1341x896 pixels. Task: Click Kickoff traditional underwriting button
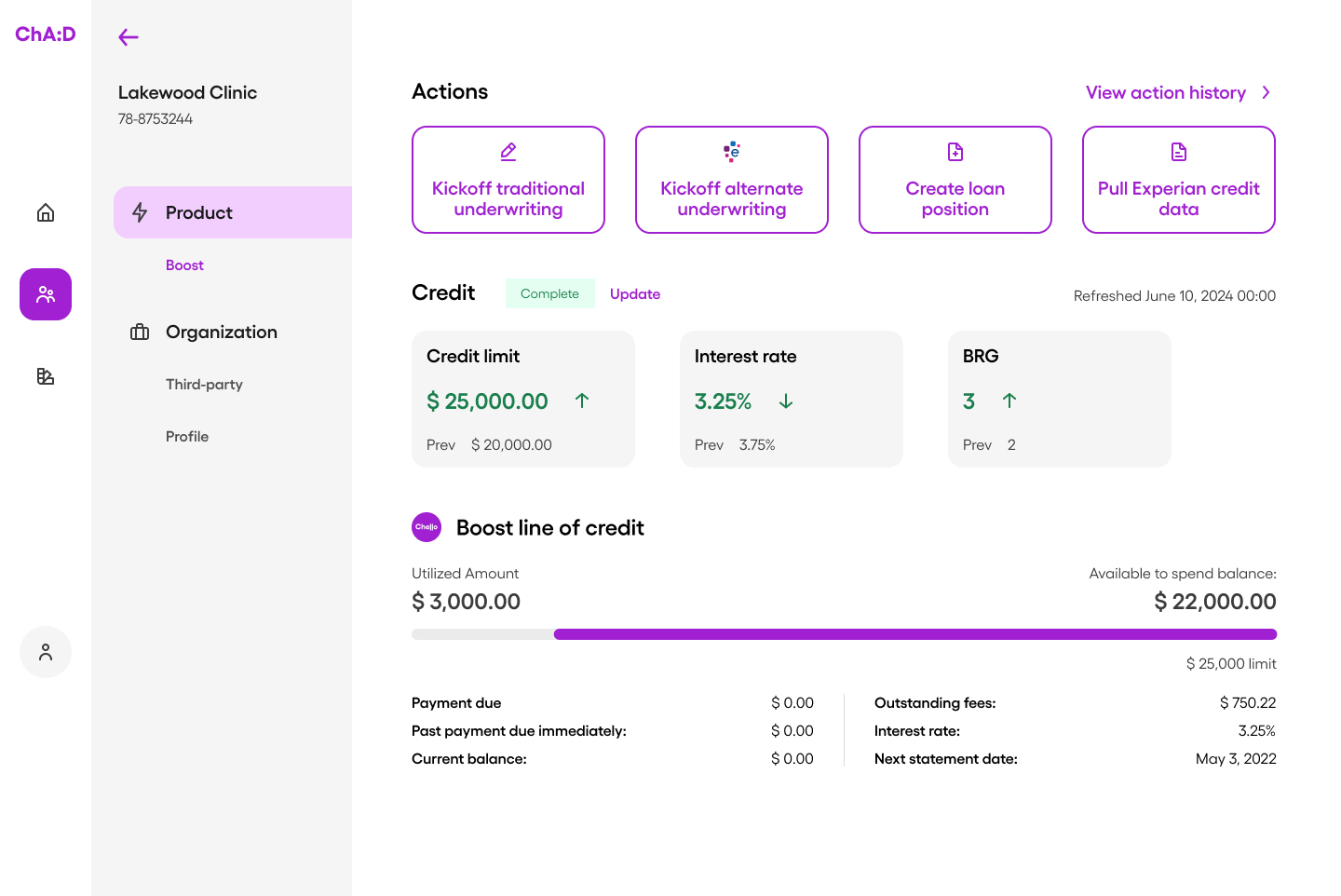pyautogui.click(x=508, y=180)
